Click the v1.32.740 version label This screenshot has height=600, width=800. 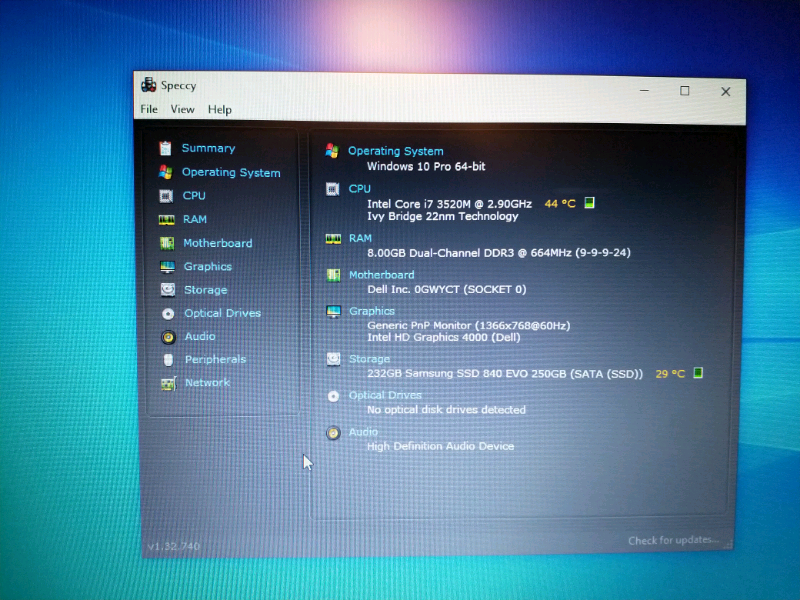pyautogui.click(x=174, y=546)
